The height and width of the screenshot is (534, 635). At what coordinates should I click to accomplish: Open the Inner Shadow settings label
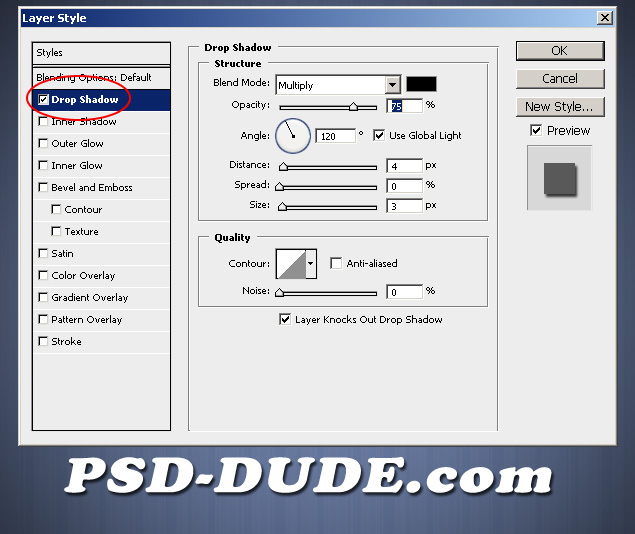84,121
